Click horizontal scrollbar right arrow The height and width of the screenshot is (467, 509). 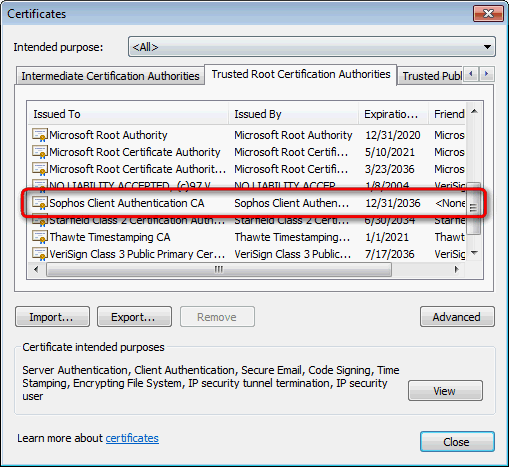(457, 269)
